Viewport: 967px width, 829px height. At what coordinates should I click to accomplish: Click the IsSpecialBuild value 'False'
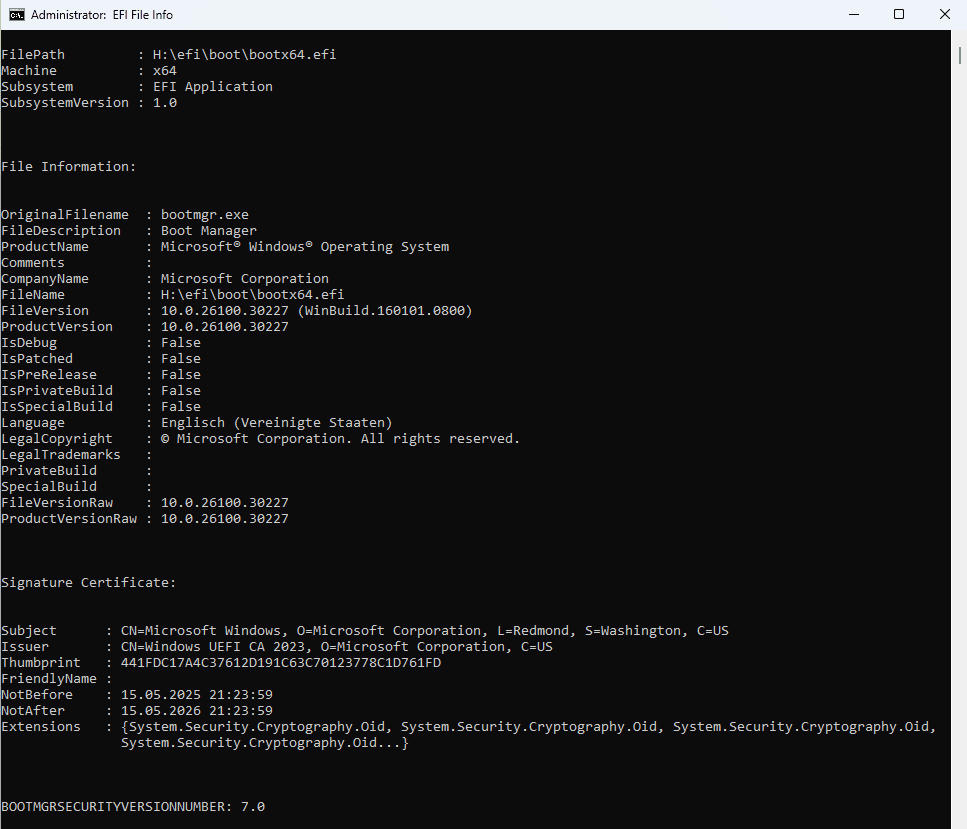coord(181,406)
